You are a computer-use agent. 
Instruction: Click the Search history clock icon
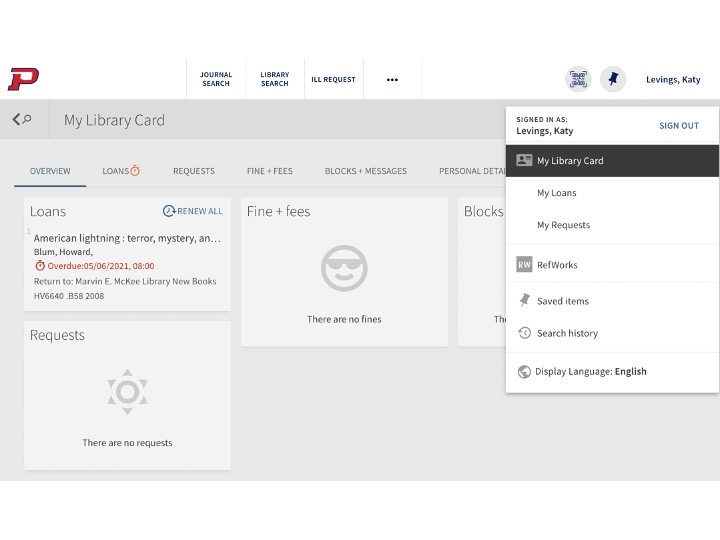(524, 333)
